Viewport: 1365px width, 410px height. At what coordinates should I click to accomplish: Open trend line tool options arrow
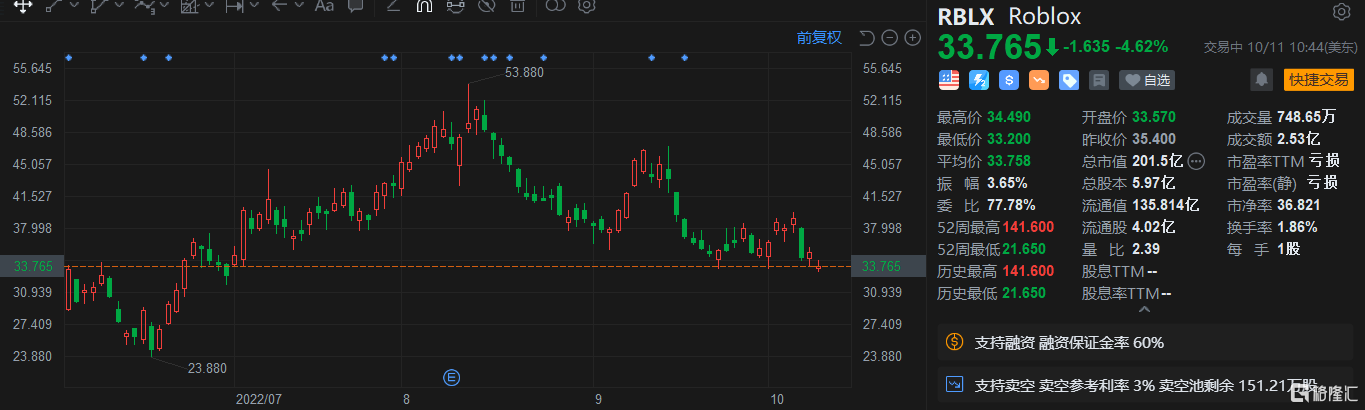tap(73, 6)
